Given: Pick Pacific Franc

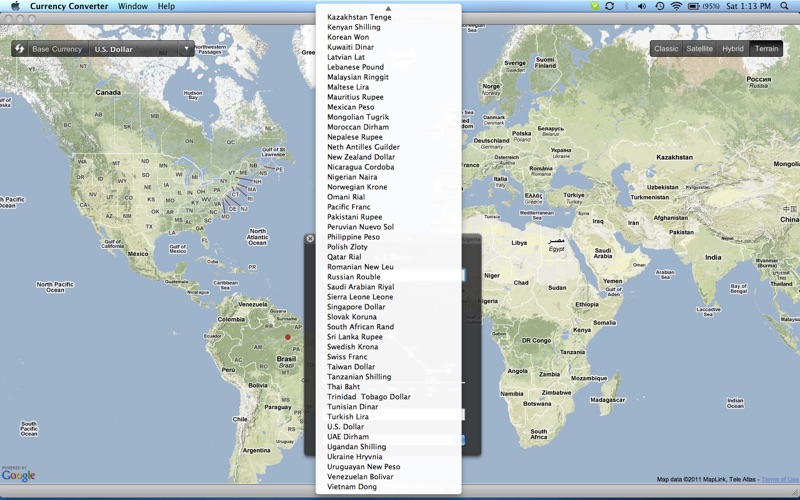Looking at the screenshot, I should [389, 207].
